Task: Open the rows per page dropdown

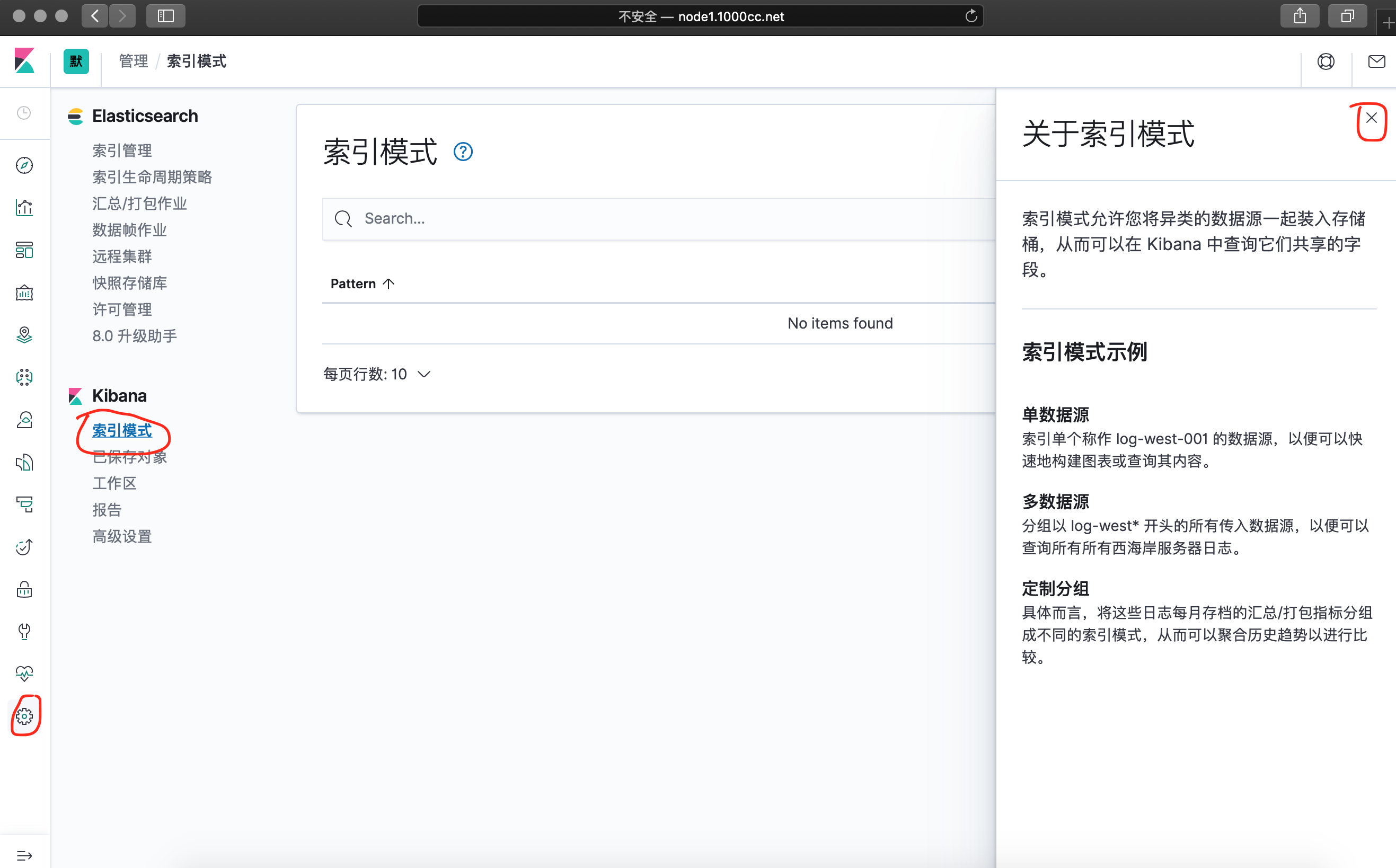Action: pyautogui.click(x=377, y=374)
